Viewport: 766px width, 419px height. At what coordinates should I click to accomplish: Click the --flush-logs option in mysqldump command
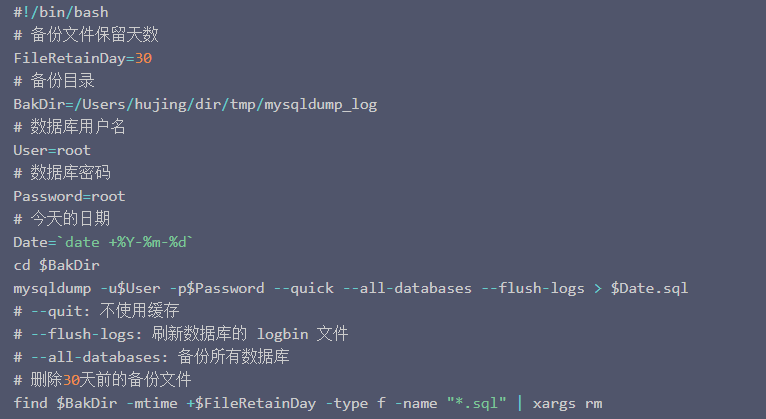533,288
